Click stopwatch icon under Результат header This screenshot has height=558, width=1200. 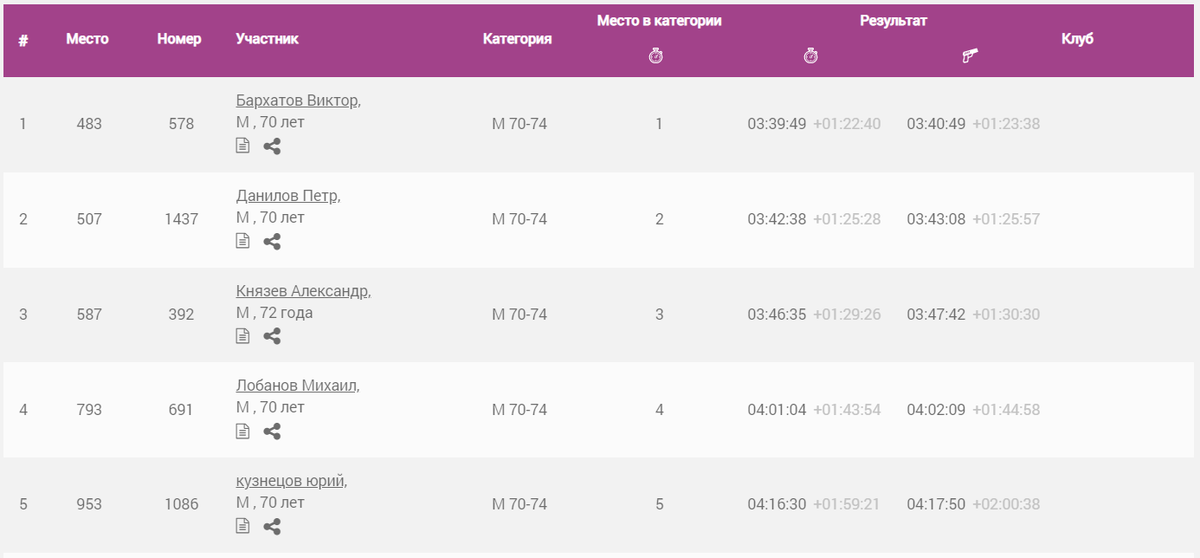[x=811, y=57]
